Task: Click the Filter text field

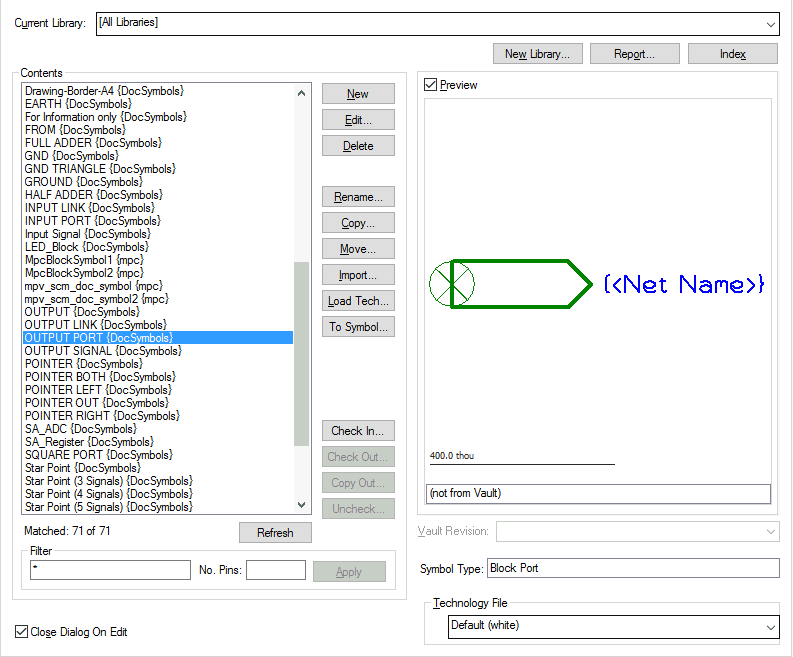Action: (110, 570)
